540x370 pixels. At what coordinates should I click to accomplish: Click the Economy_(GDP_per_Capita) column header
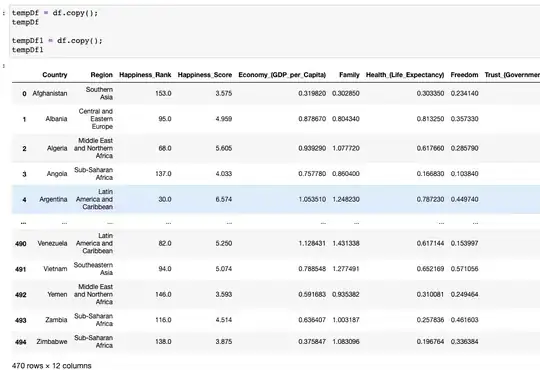[x=282, y=75]
